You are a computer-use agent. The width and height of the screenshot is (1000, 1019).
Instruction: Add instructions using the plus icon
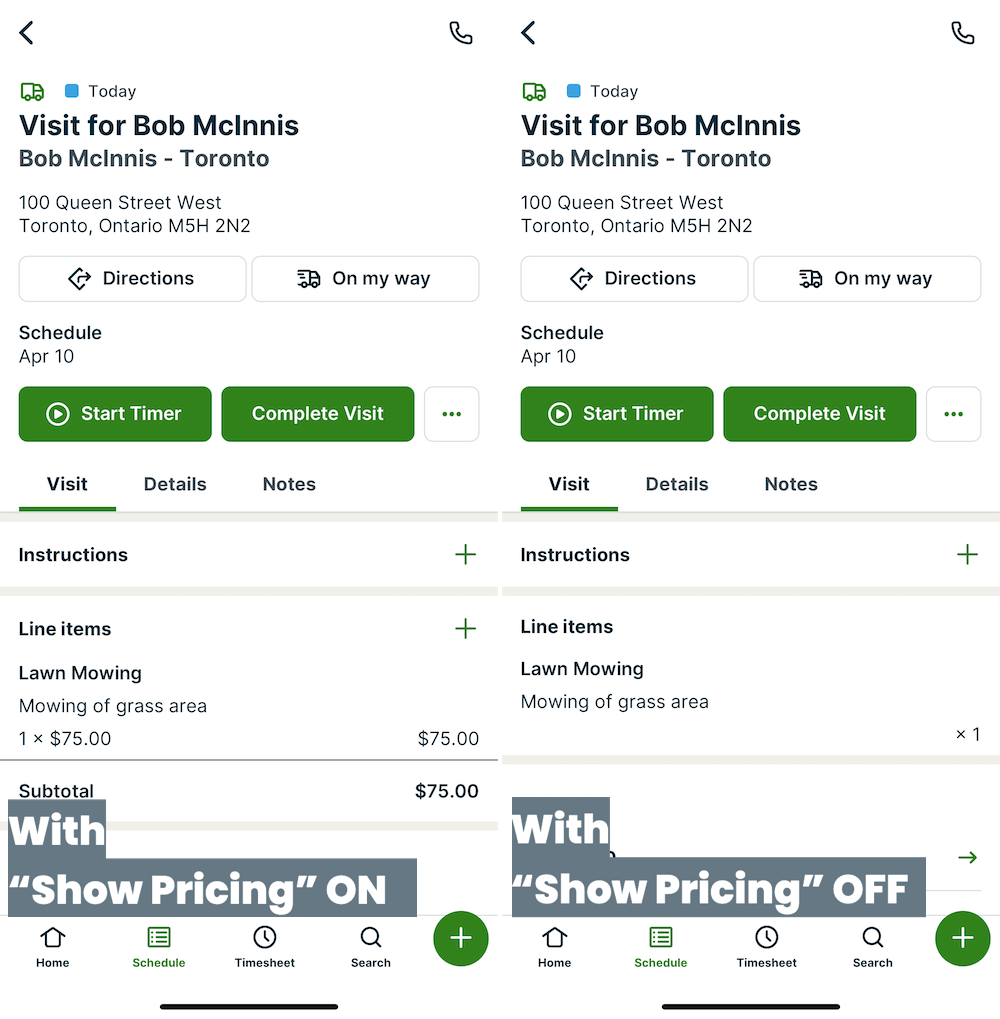point(466,554)
